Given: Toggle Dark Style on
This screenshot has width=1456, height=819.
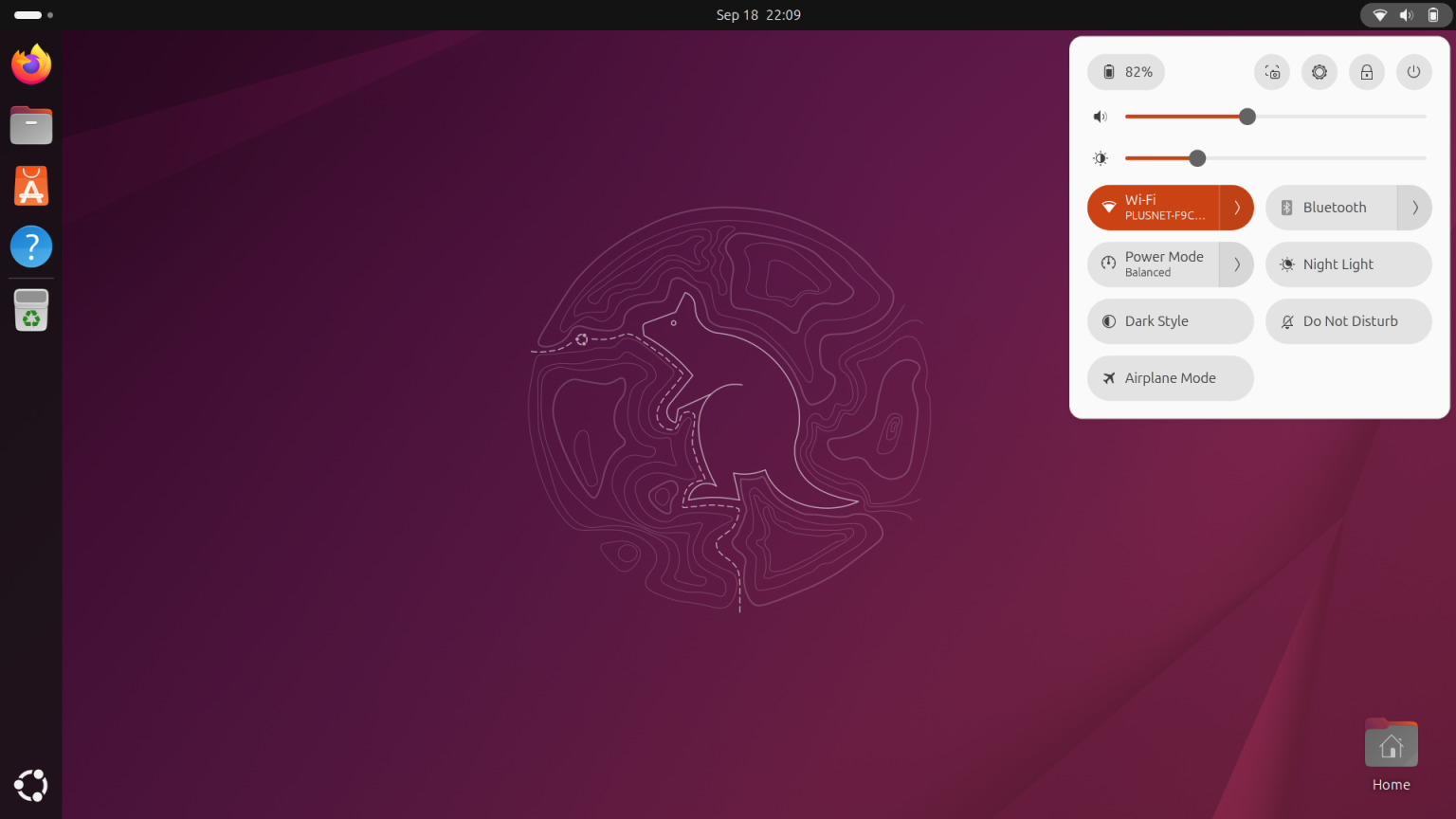Looking at the screenshot, I should click(1171, 321).
